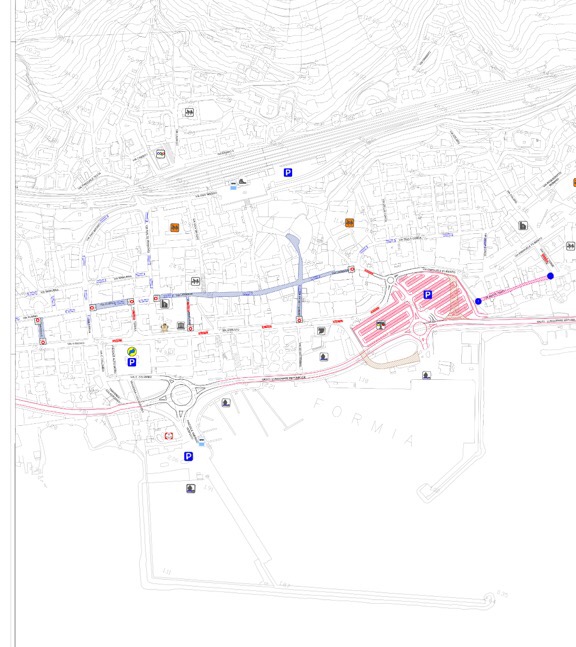This screenshot has width=576, height=647.
Task: Select the light-blue bus stop icon on the pier
Action: [x=201, y=442]
